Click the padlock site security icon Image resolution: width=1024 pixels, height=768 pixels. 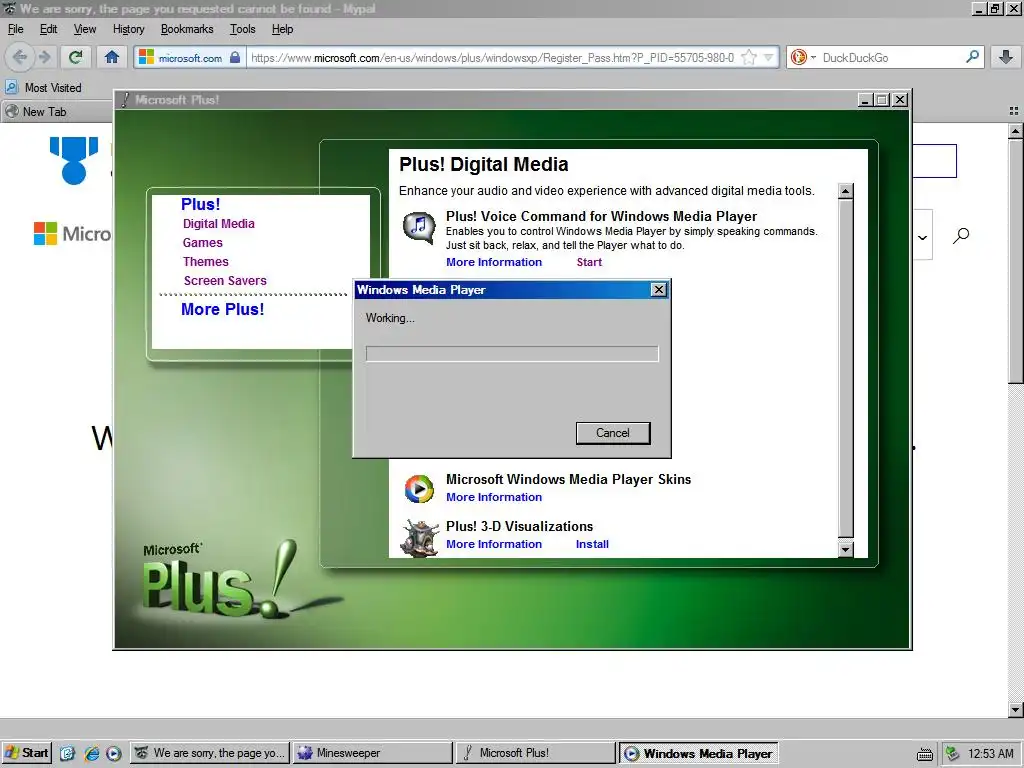235,57
